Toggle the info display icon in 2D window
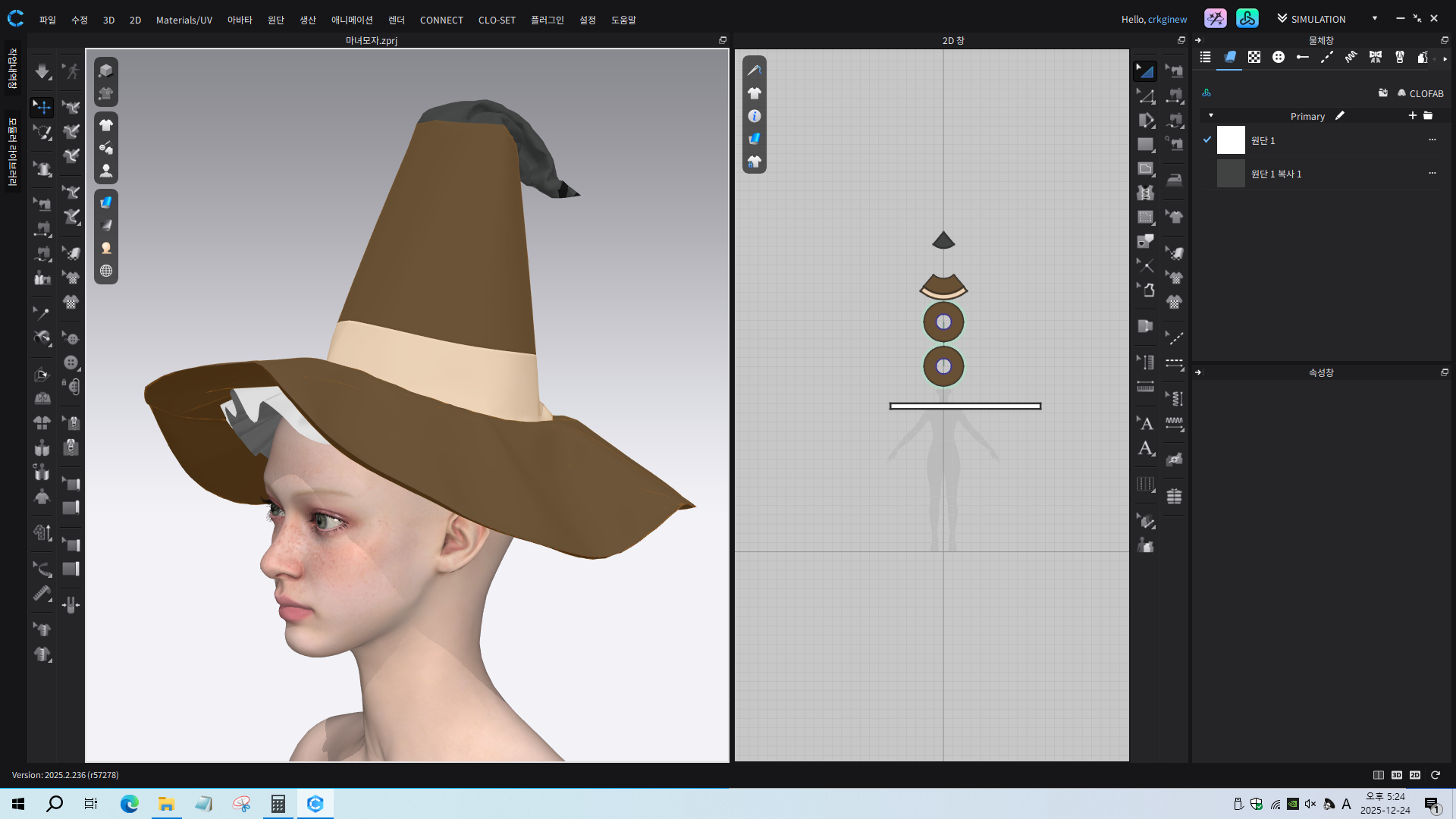Viewport: 1456px width, 819px height. (754, 116)
